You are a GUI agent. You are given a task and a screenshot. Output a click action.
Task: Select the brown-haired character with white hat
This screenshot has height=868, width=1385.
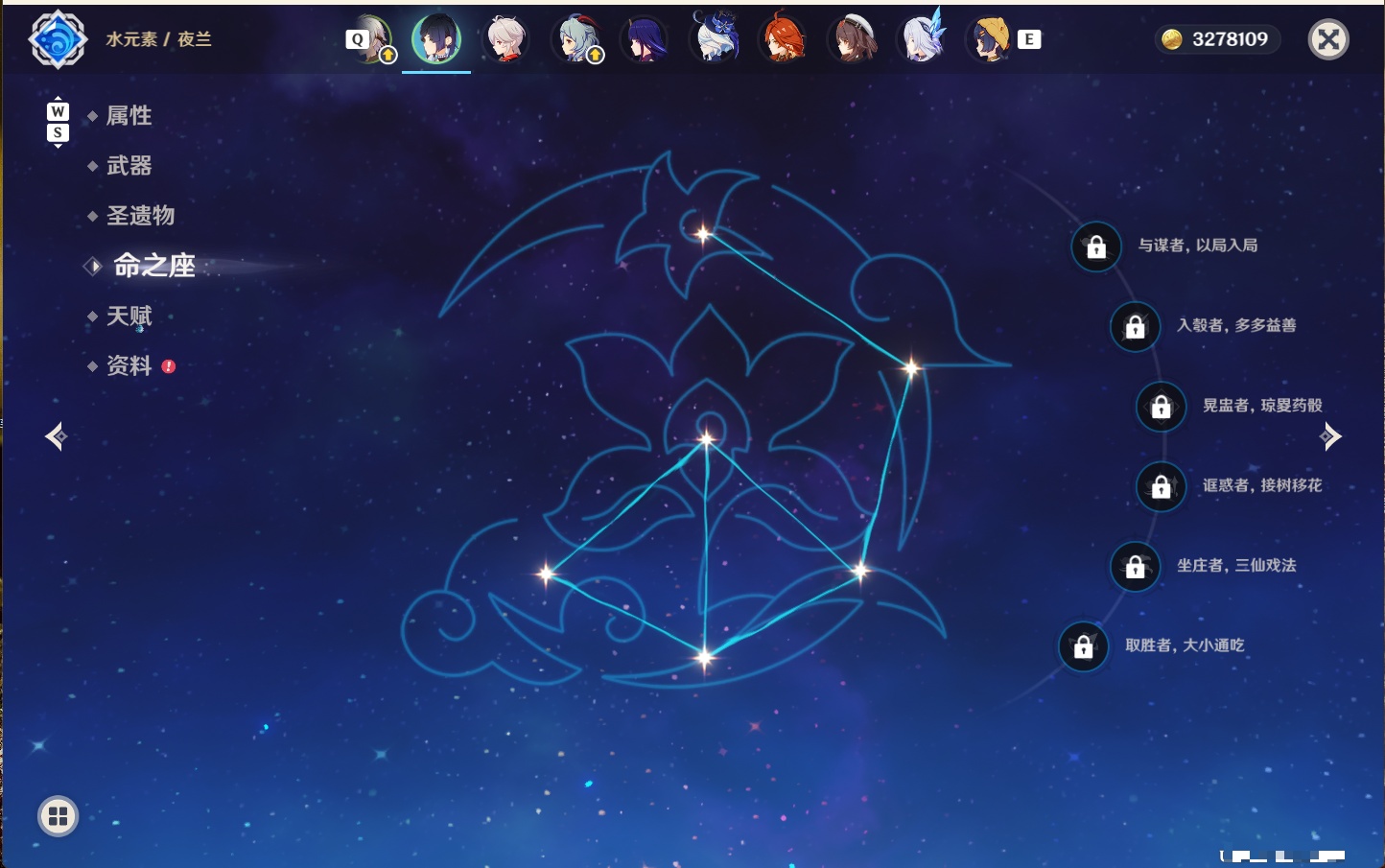click(853, 39)
